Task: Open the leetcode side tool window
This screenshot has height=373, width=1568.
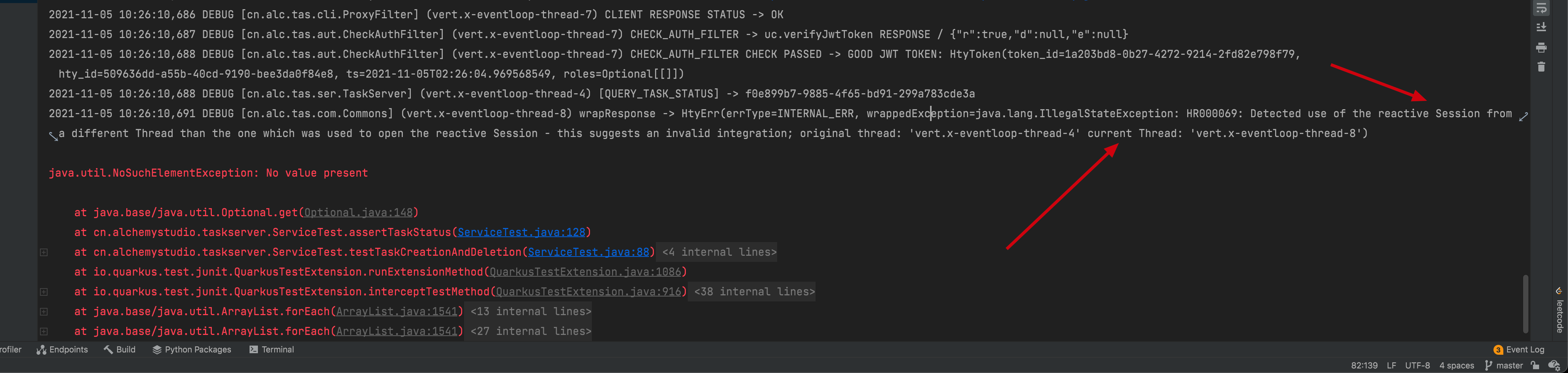Action: coord(1559,309)
